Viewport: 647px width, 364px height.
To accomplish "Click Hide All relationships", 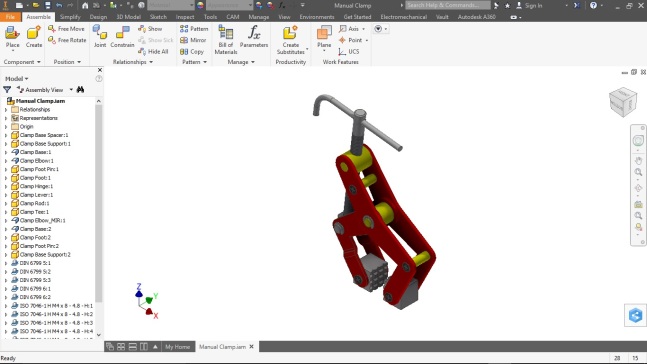I will click(153, 52).
